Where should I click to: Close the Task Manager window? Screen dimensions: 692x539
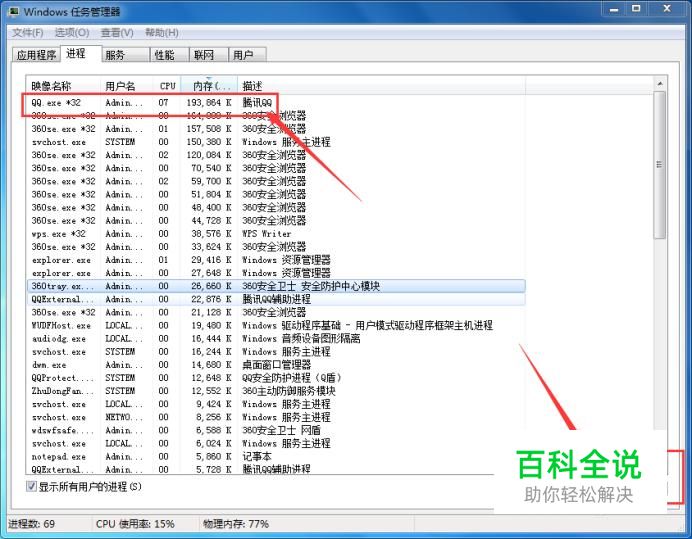[667, 9]
